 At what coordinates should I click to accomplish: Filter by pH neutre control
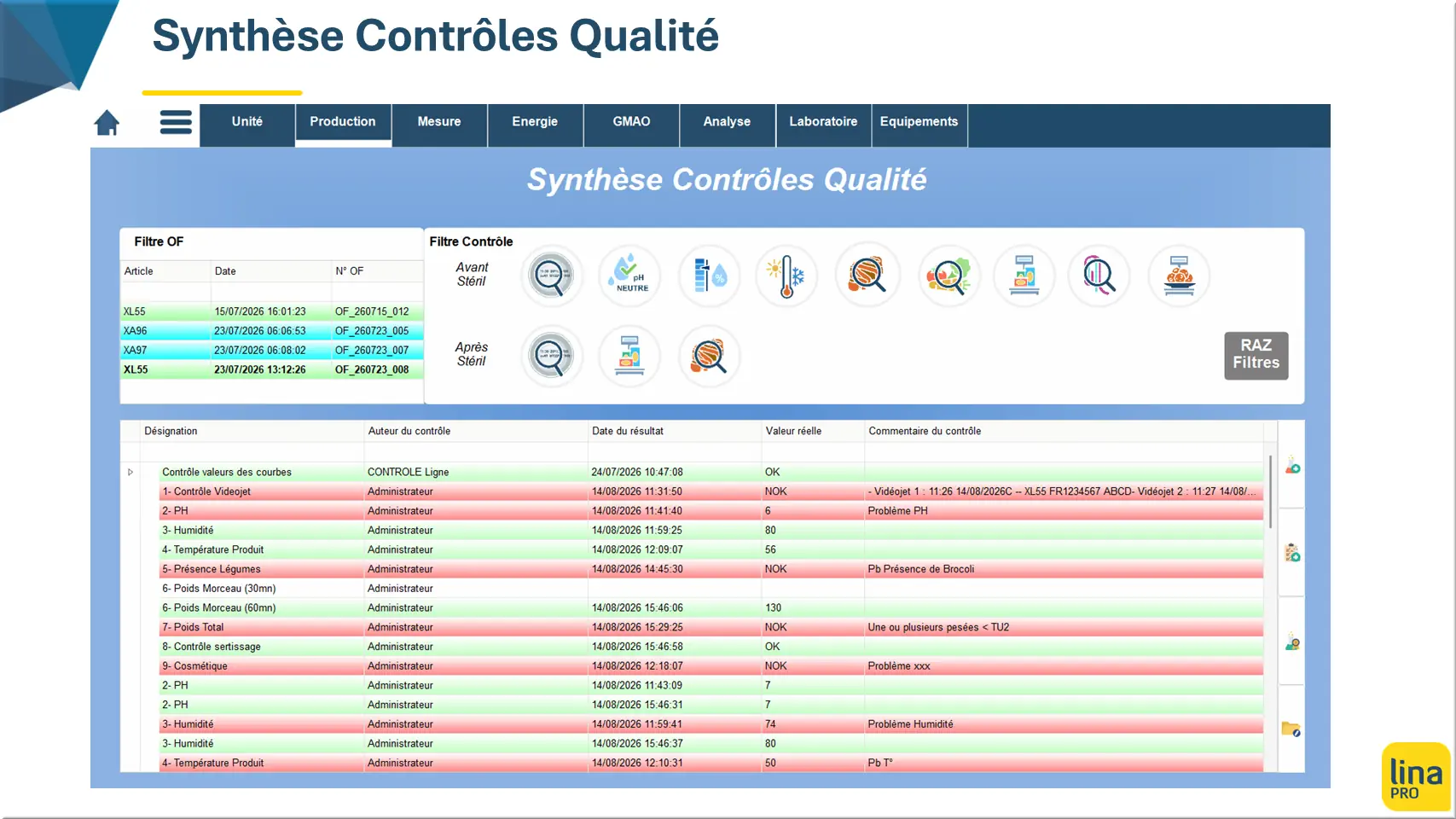[629, 276]
